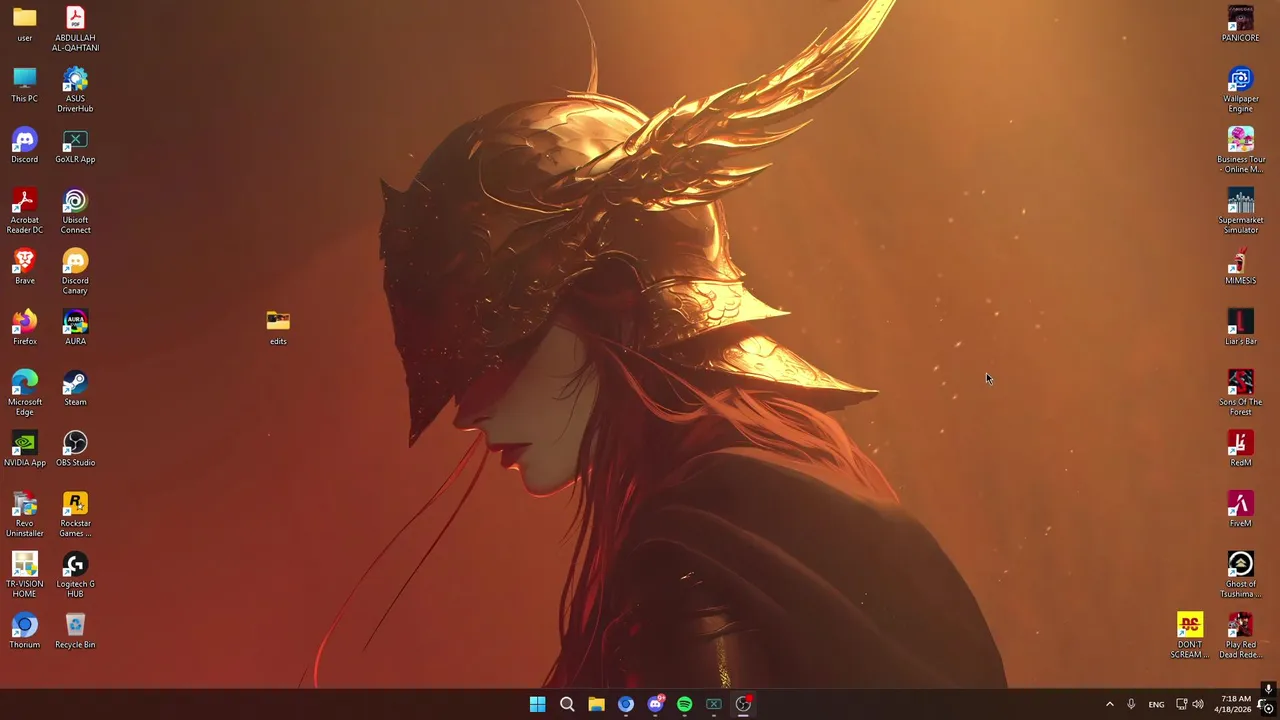Screen dimensions: 1280x720
Task: Launch ASUS DriverHub shortcut
Action: [75, 90]
